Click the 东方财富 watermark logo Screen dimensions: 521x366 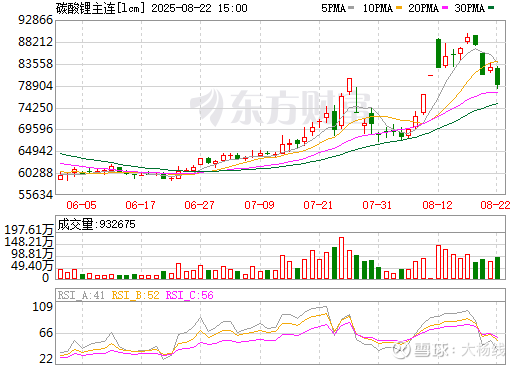point(280,107)
